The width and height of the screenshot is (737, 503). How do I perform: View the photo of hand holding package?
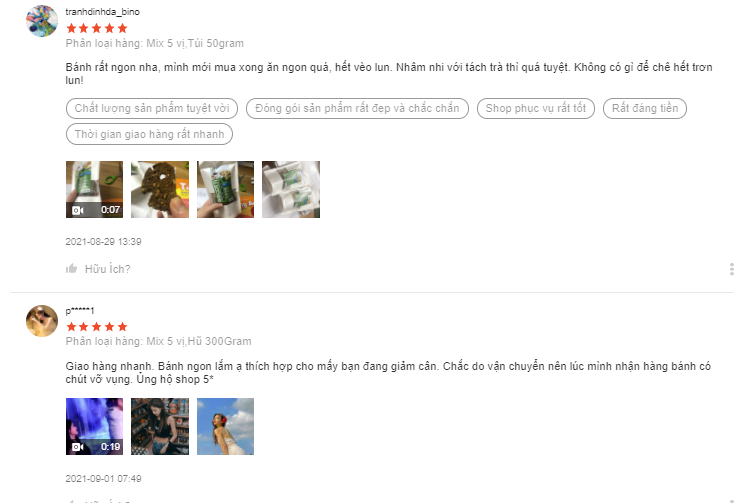[x=225, y=189]
